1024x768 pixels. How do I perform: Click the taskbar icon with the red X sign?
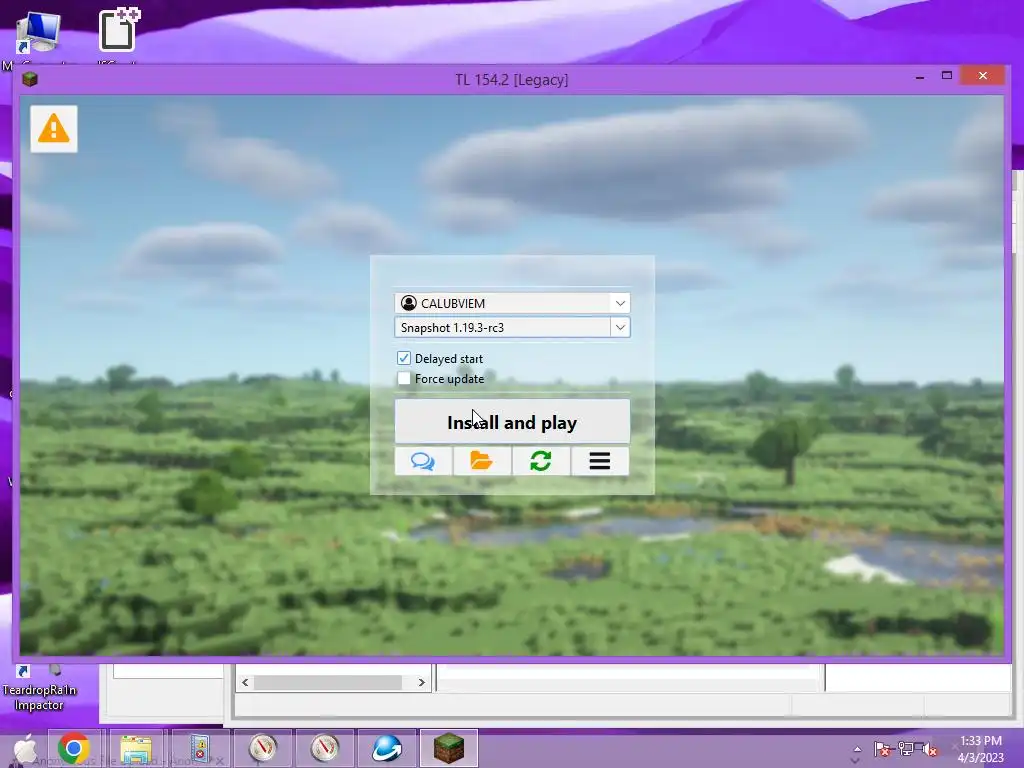pyautogui.click(x=199, y=748)
